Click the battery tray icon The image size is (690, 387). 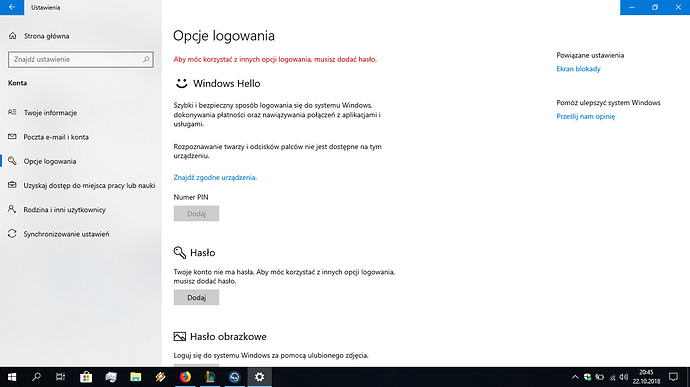(599, 377)
